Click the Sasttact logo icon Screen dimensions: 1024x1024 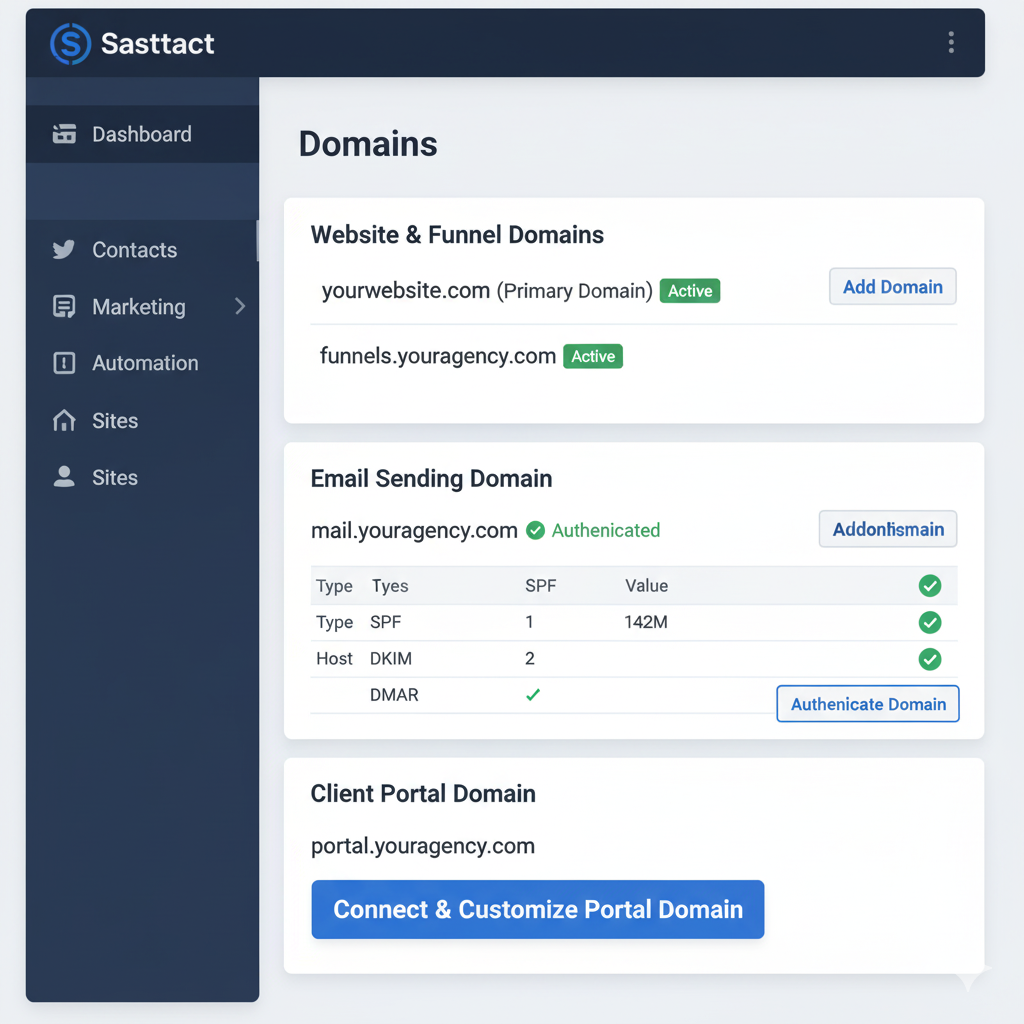click(x=70, y=44)
